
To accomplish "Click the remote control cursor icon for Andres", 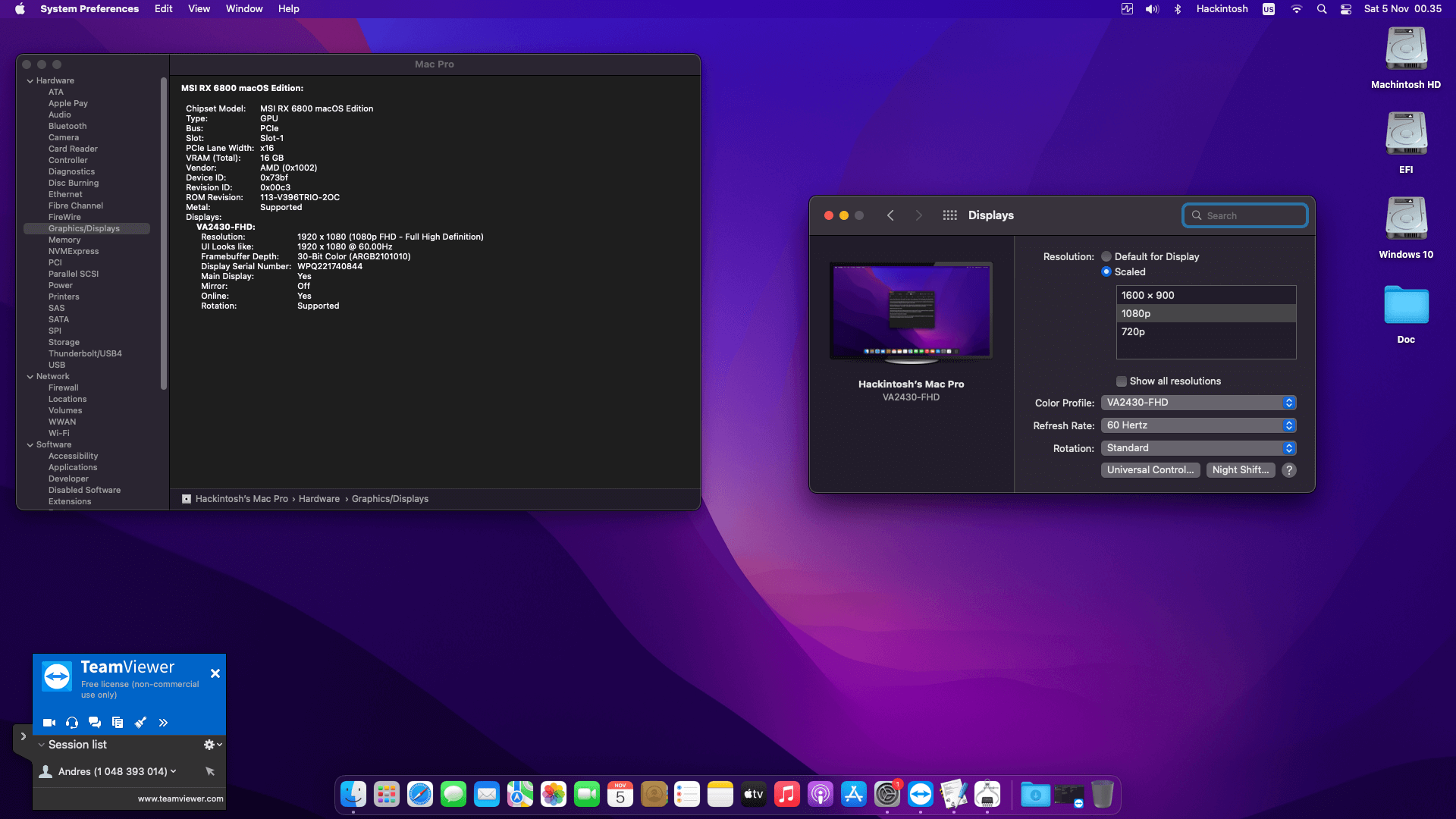I will (x=210, y=771).
